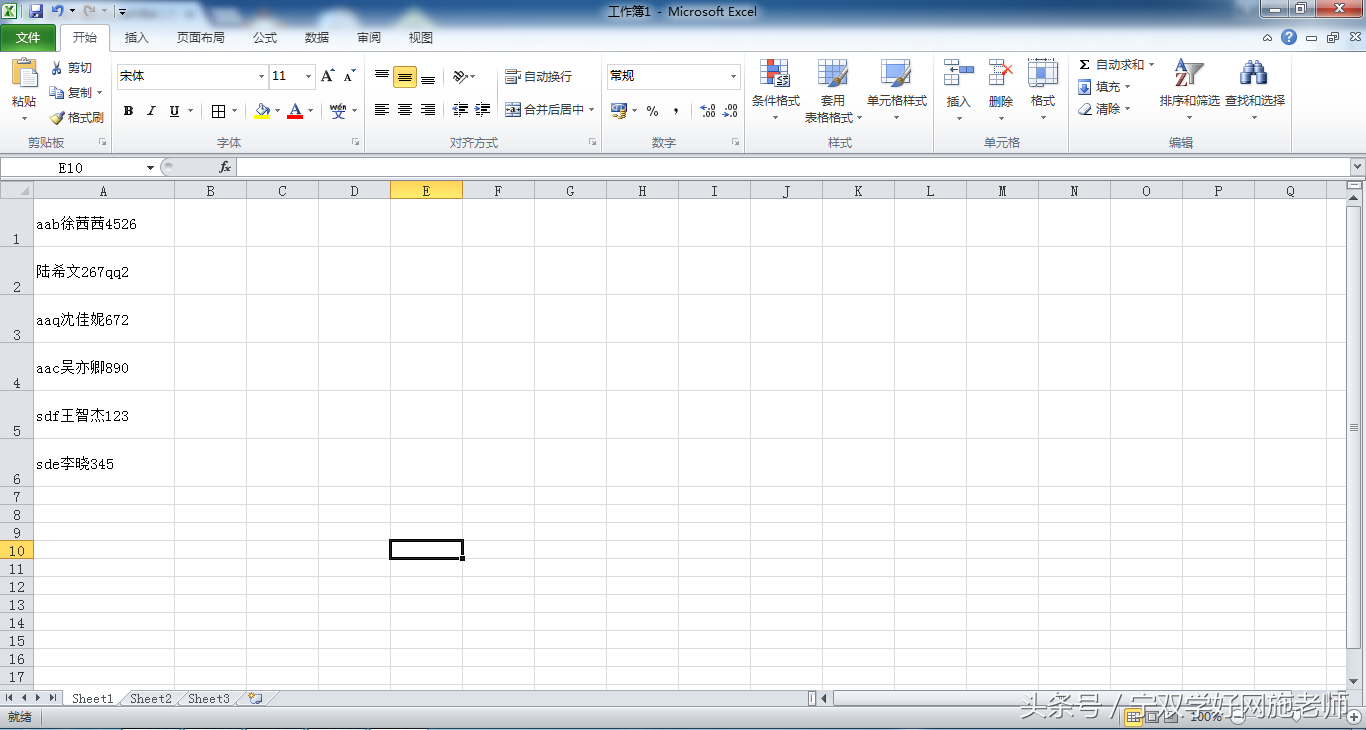Switch to Sheet2 worksheet tab
Screen dimensions: 1366x730
coord(151,699)
